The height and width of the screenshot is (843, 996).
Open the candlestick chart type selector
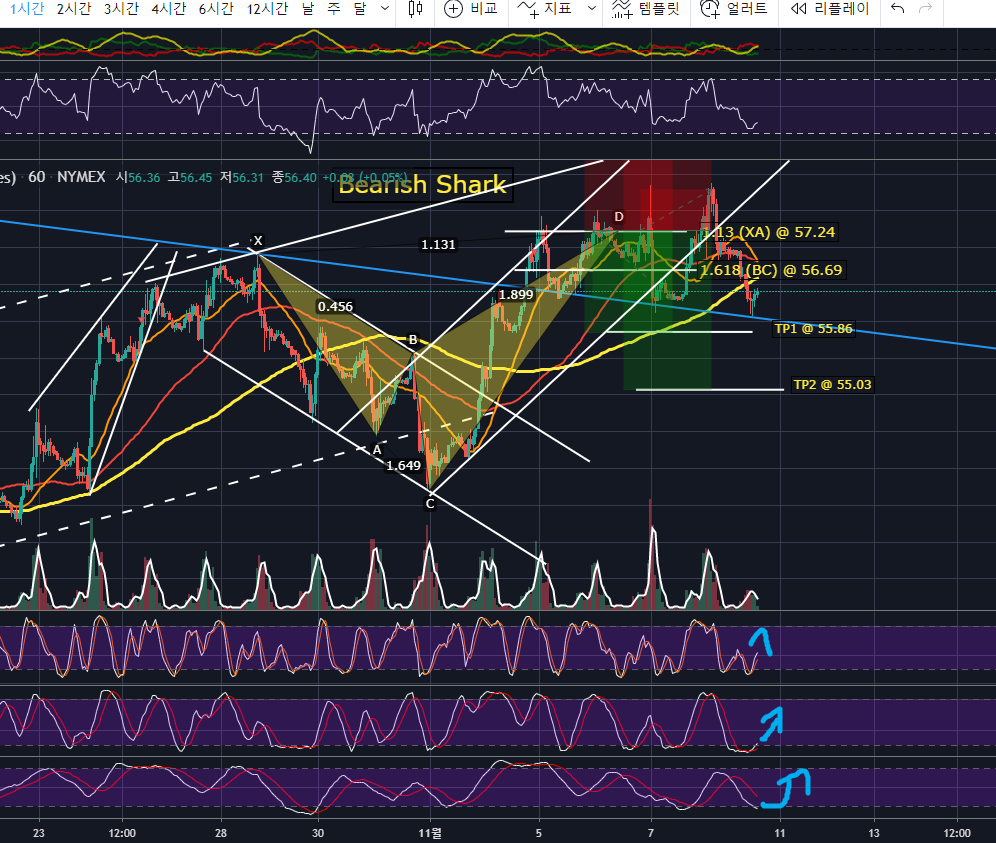coord(415,9)
